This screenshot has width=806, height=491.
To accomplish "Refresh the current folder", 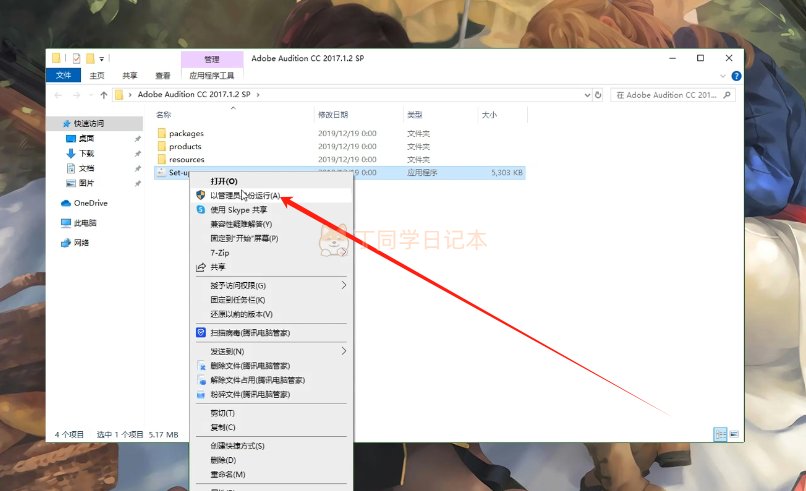I will pos(598,95).
